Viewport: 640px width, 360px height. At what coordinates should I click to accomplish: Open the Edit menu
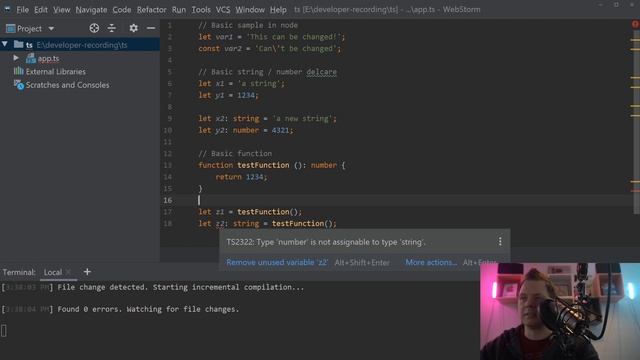[40, 9]
